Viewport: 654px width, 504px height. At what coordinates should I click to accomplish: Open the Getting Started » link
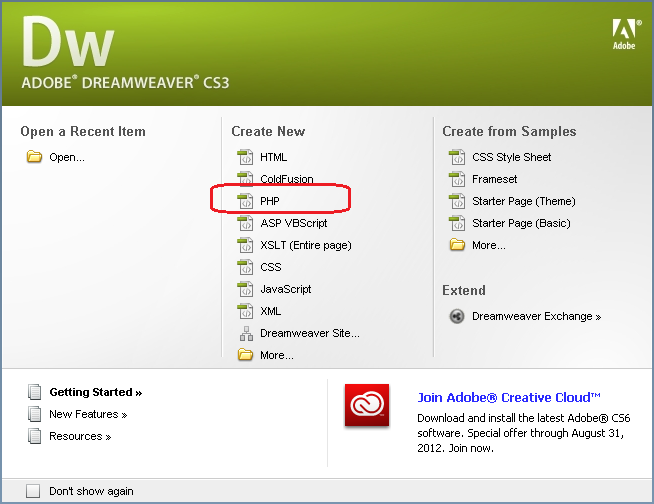click(96, 392)
